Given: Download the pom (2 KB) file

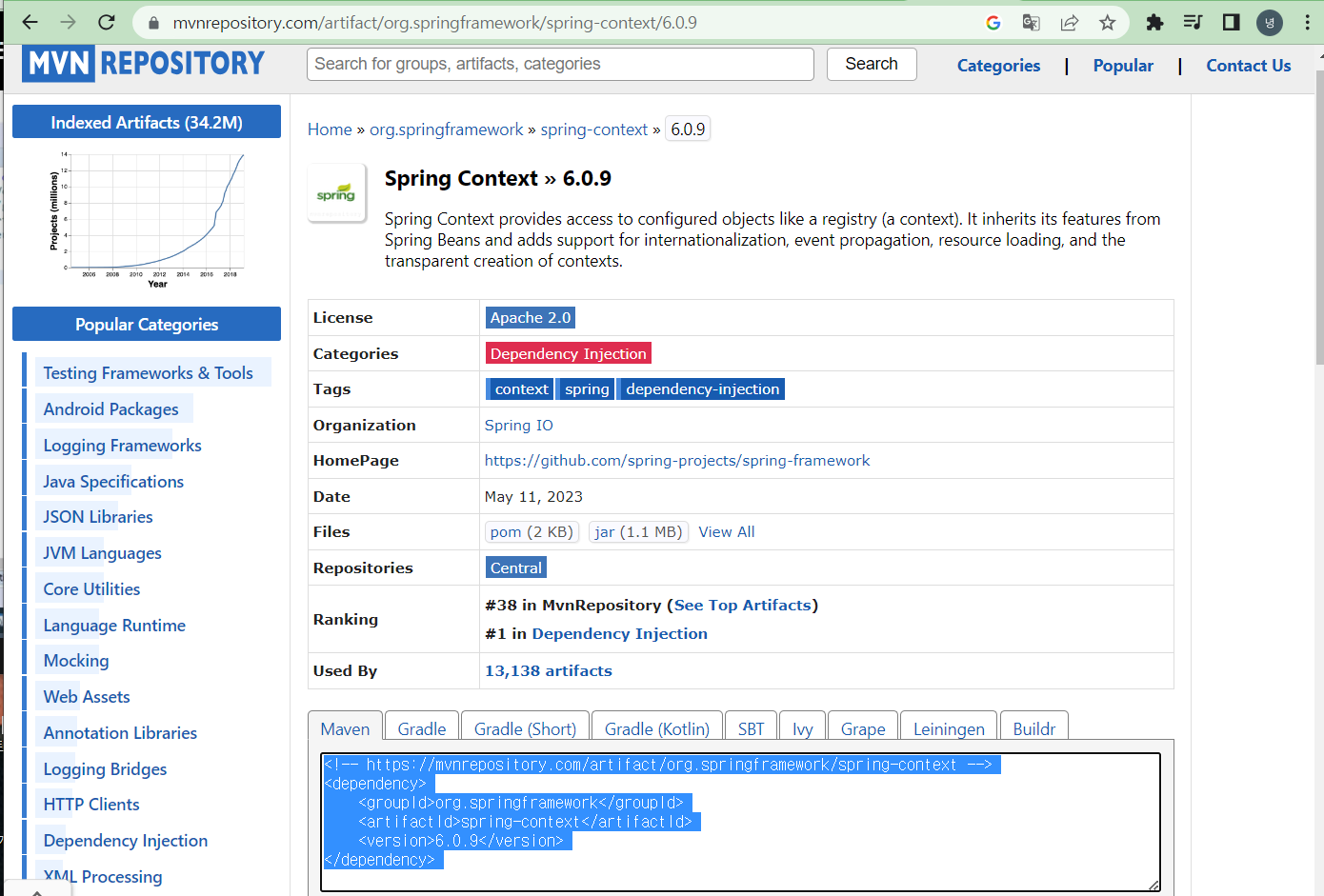Looking at the screenshot, I should (x=532, y=532).
